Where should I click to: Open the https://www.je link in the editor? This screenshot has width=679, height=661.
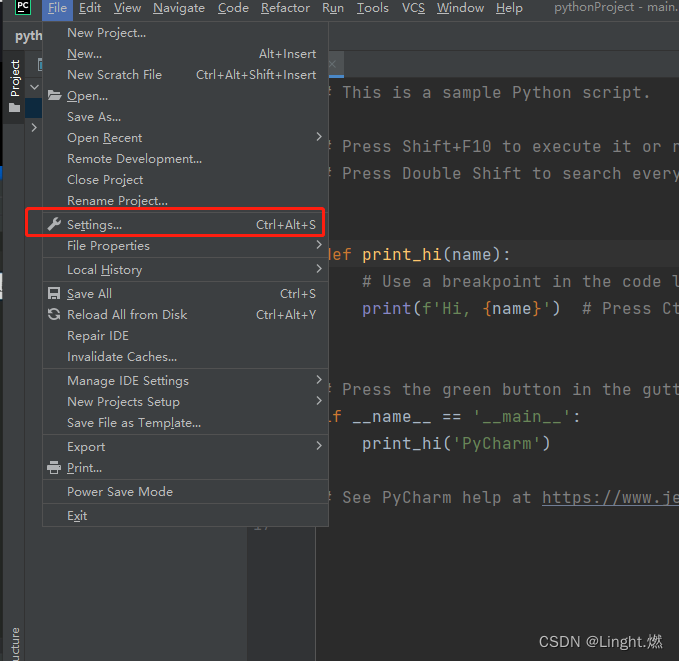tap(610, 497)
